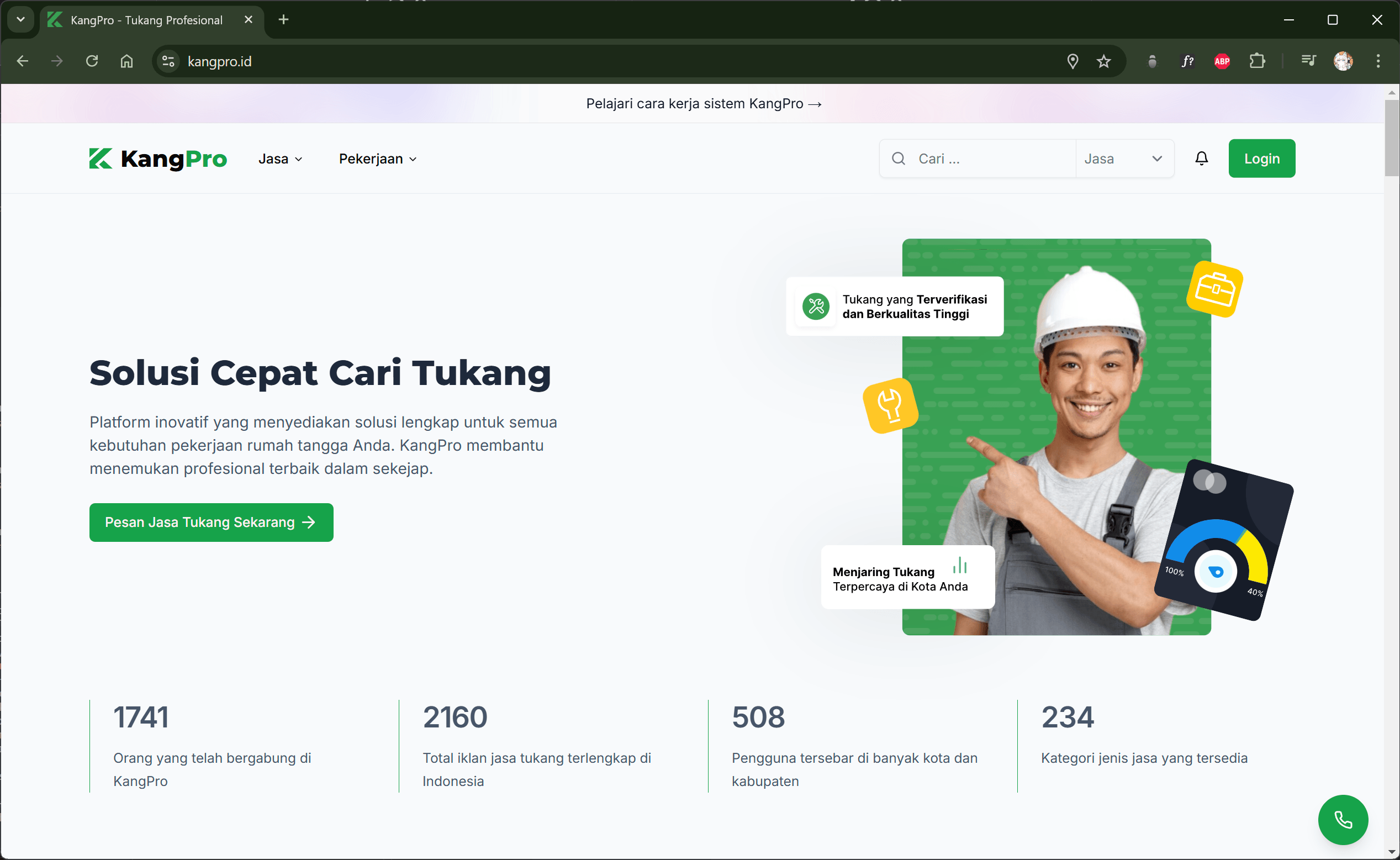Click the bug-shaped extension icon
The image size is (1400, 860).
point(1152,61)
